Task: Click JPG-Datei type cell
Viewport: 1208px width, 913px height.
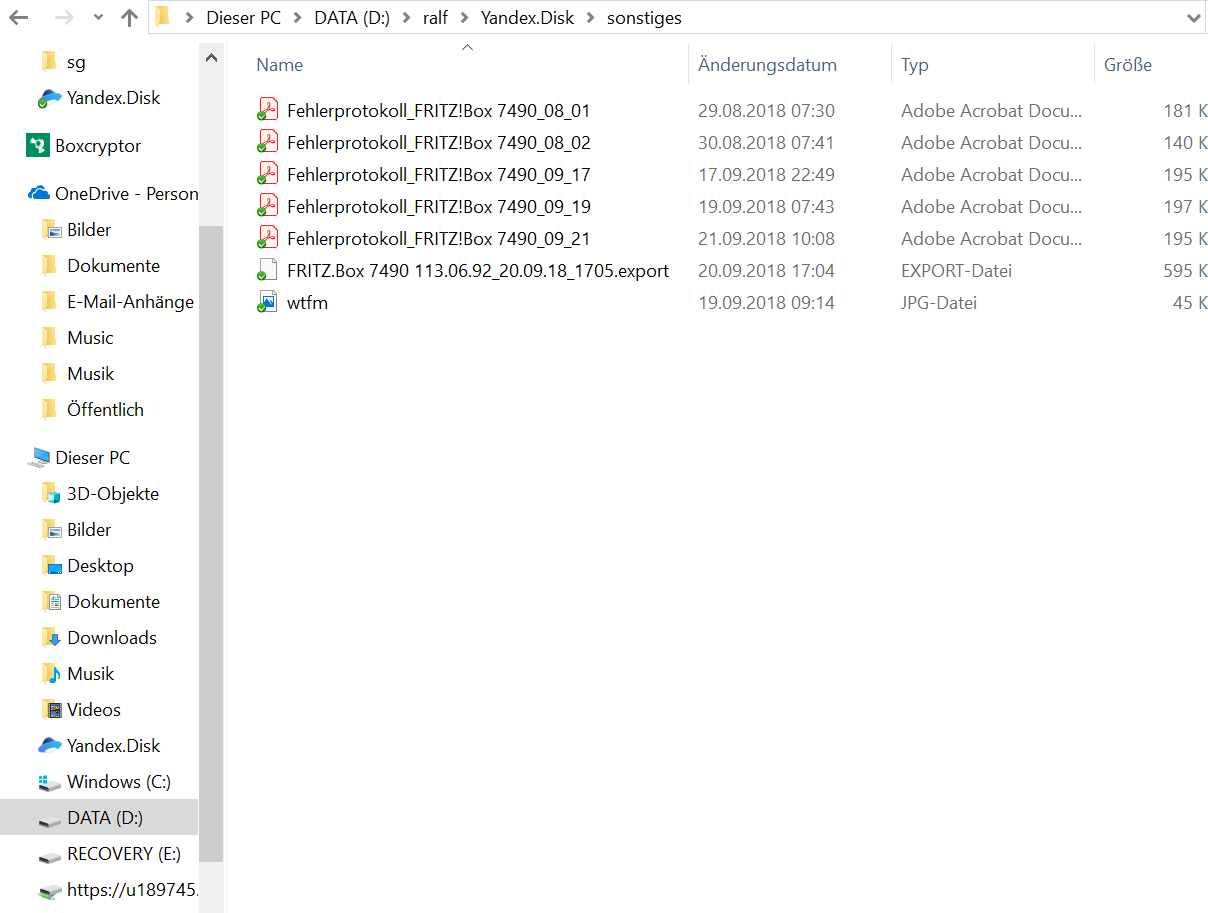Action: pos(939,303)
